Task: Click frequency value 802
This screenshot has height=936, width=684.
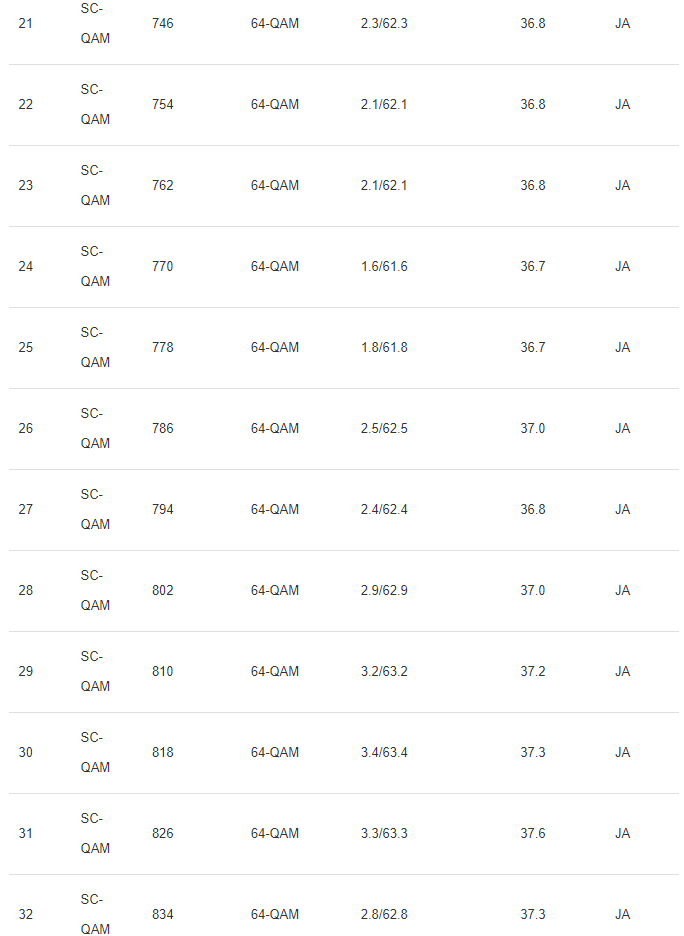Action: tap(162, 590)
